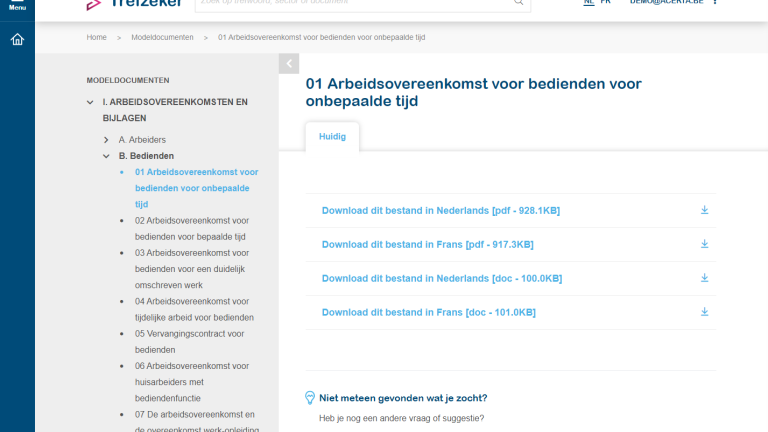
Task: Click download icon for Nederlands doc
Action: click(x=704, y=278)
